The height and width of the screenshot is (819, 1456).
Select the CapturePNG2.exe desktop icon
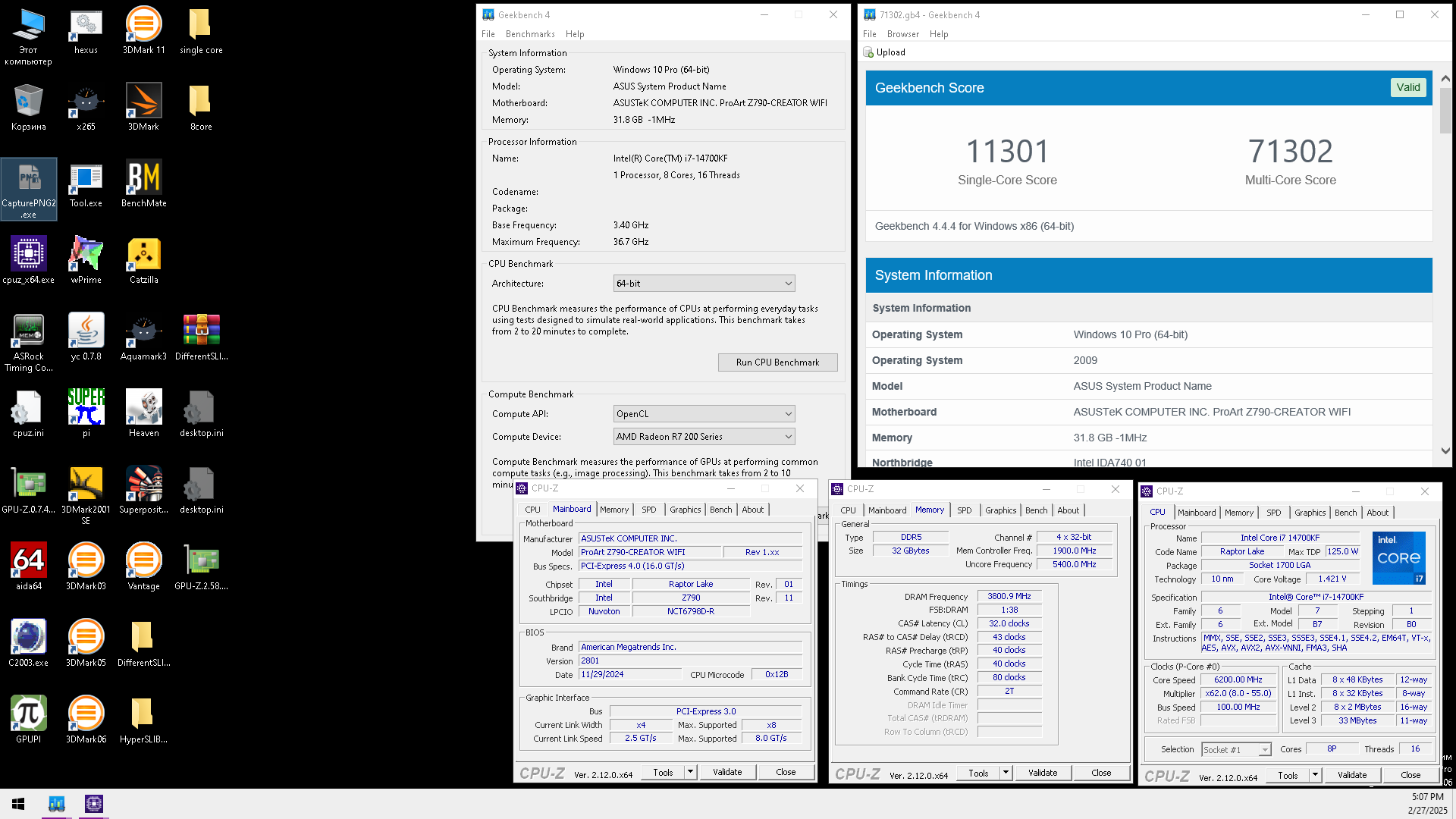29,189
